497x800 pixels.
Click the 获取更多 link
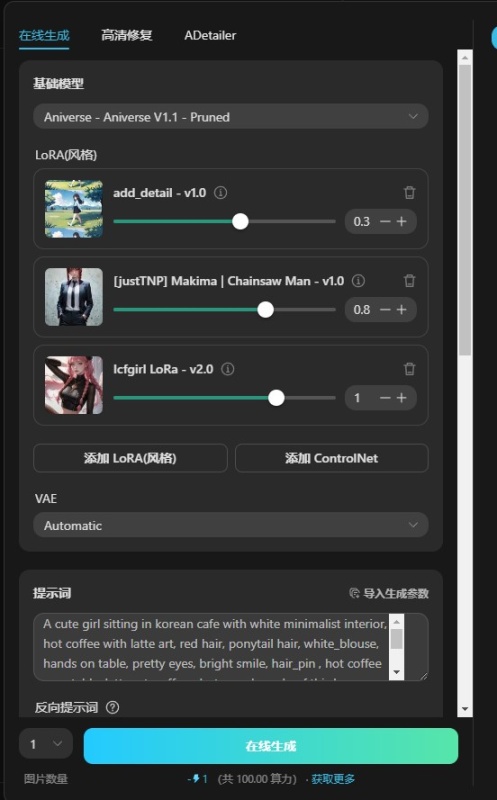coord(333,779)
